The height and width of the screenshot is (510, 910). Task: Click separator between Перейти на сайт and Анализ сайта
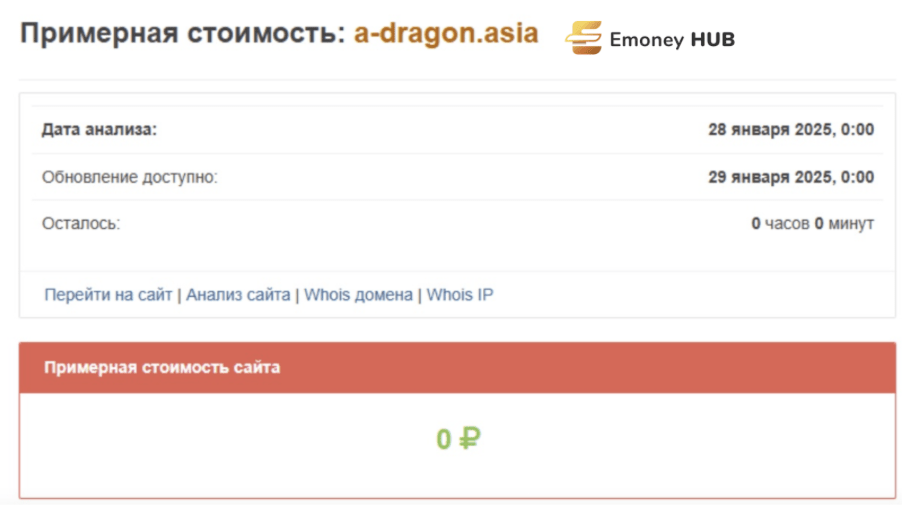click(x=179, y=295)
